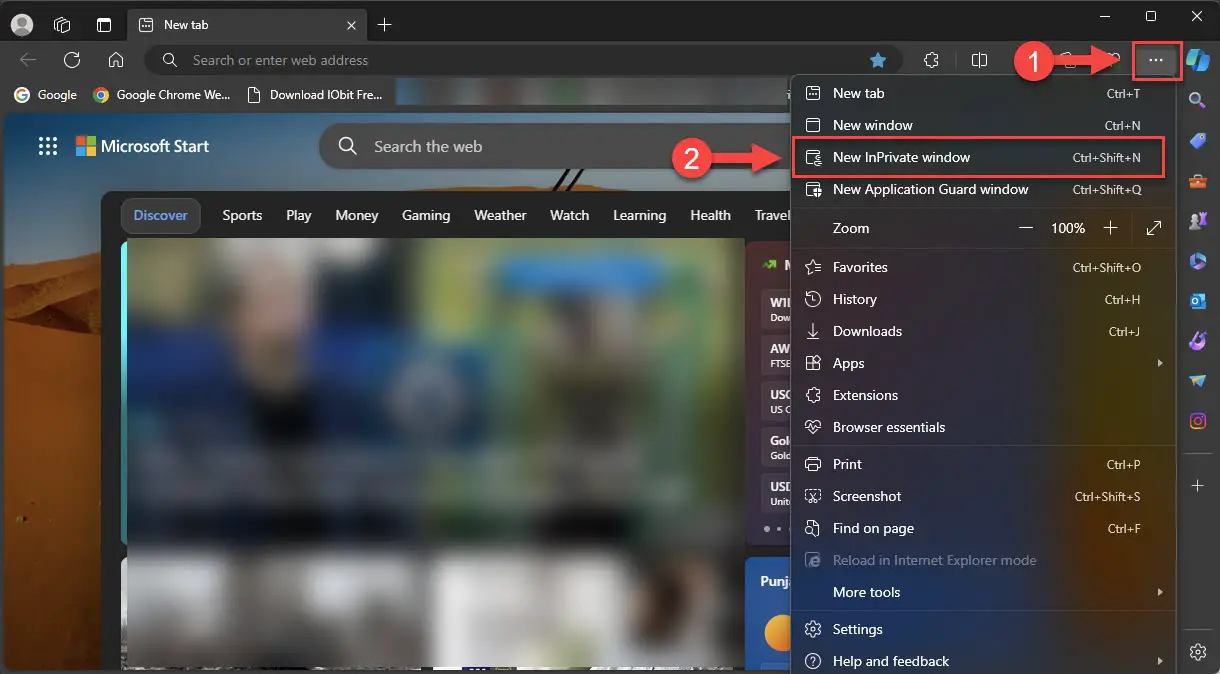Screen dimensions: 1220x674
Task: Click the split screen icon in the toolbar
Action: point(980,60)
